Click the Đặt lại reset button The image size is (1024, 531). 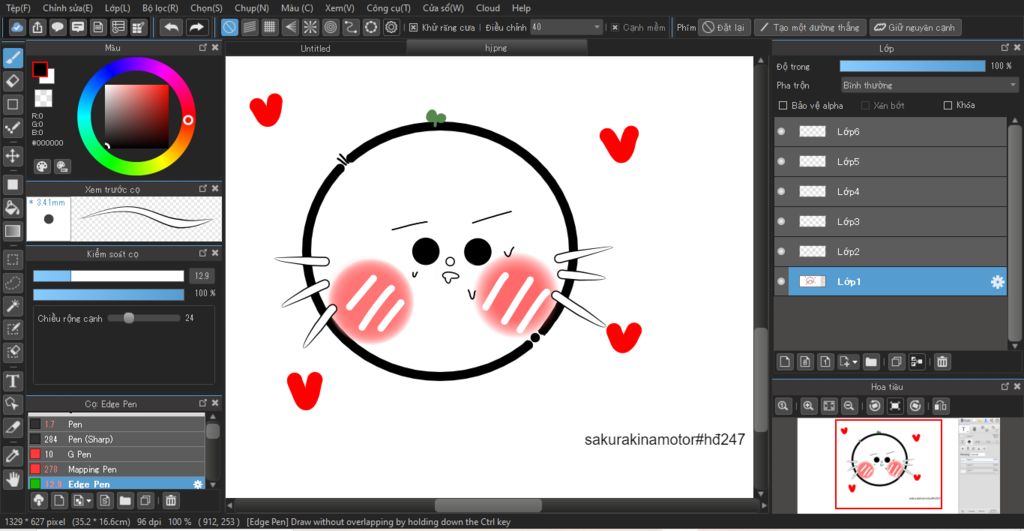(x=724, y=27)
